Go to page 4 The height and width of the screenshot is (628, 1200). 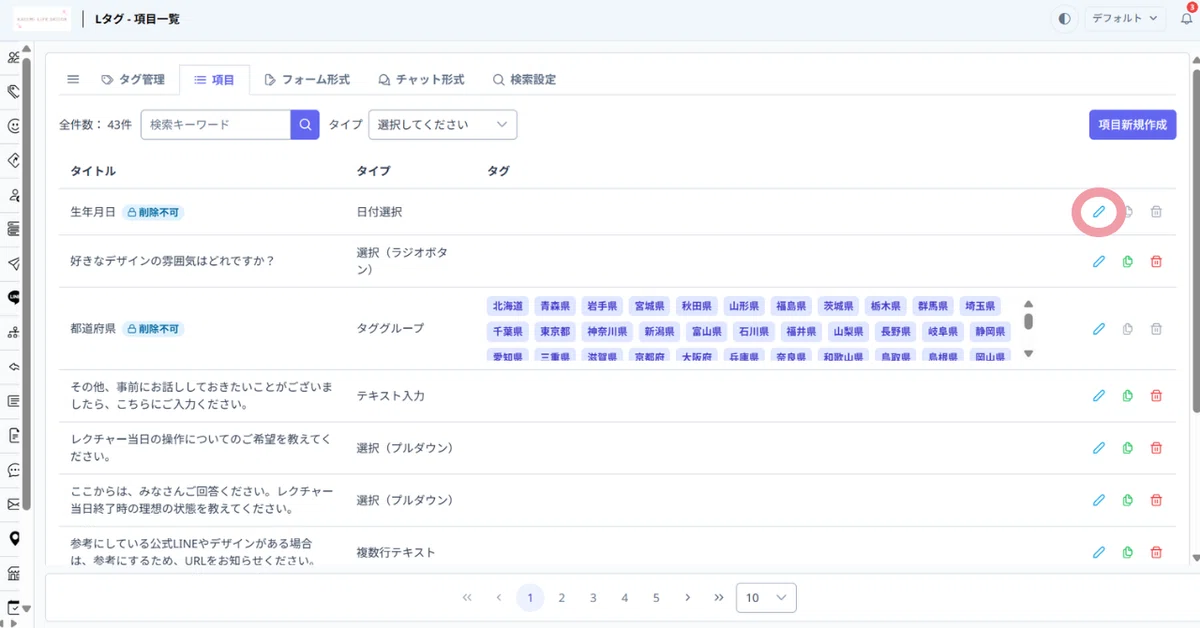[x=624, y=598]
